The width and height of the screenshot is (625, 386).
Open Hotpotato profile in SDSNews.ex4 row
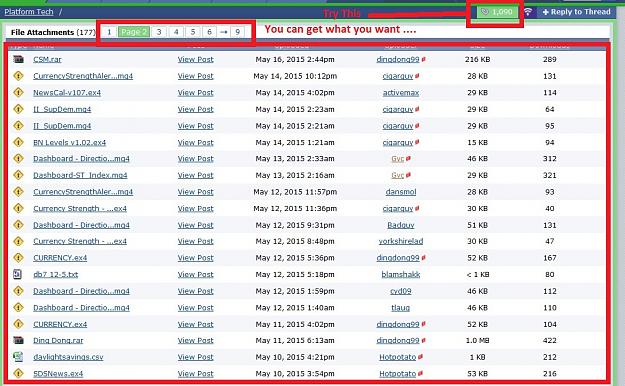pos(397,374)
